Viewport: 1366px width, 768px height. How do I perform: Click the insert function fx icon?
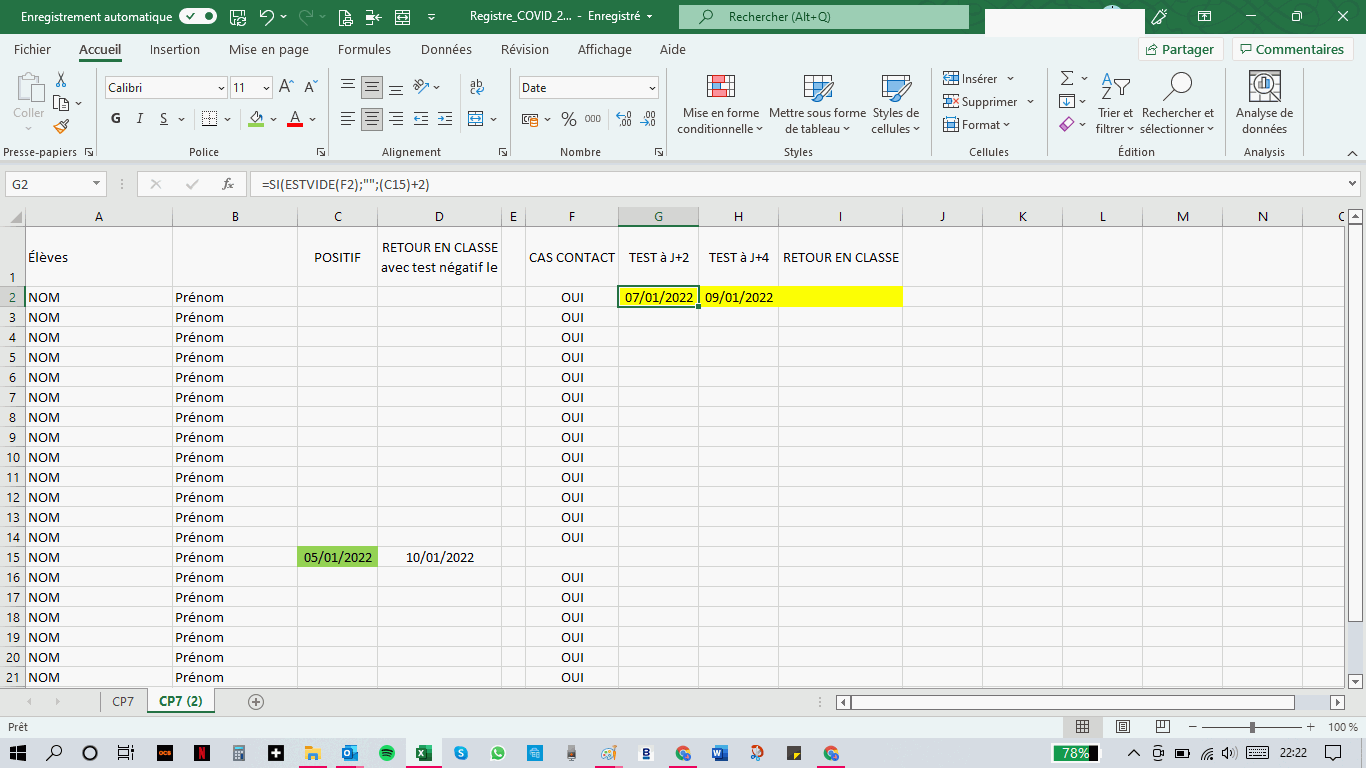click(x=228, y=184)
